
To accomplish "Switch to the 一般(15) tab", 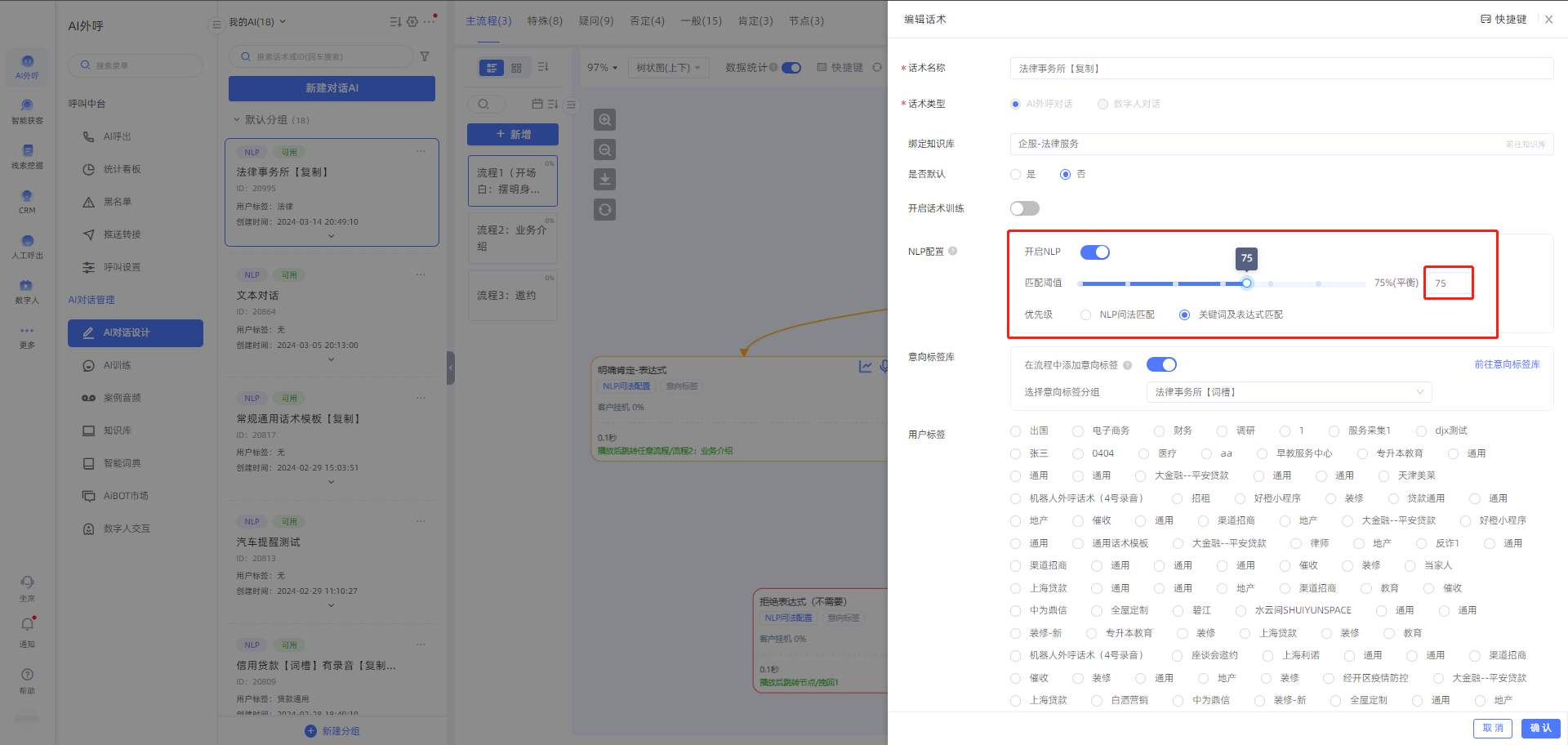I will [702, 20].
